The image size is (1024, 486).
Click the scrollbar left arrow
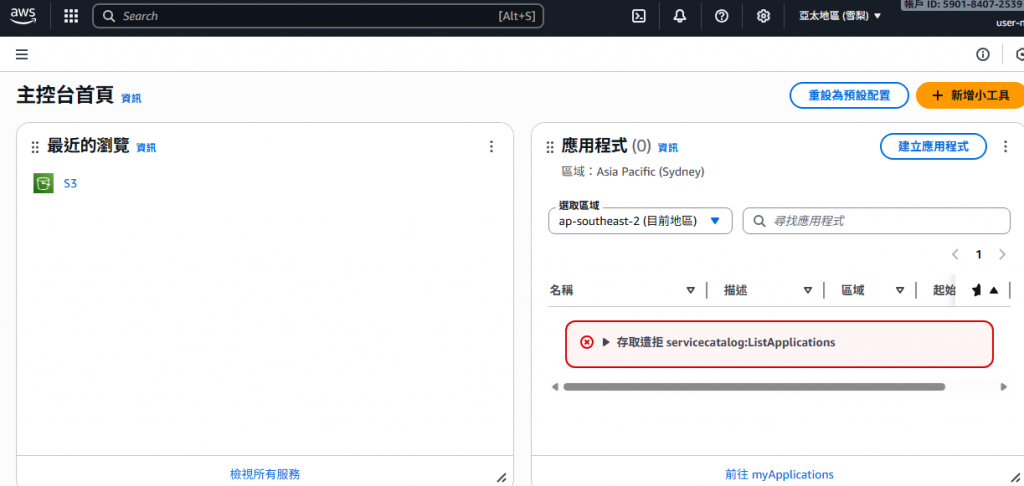[x=554, y=387]
